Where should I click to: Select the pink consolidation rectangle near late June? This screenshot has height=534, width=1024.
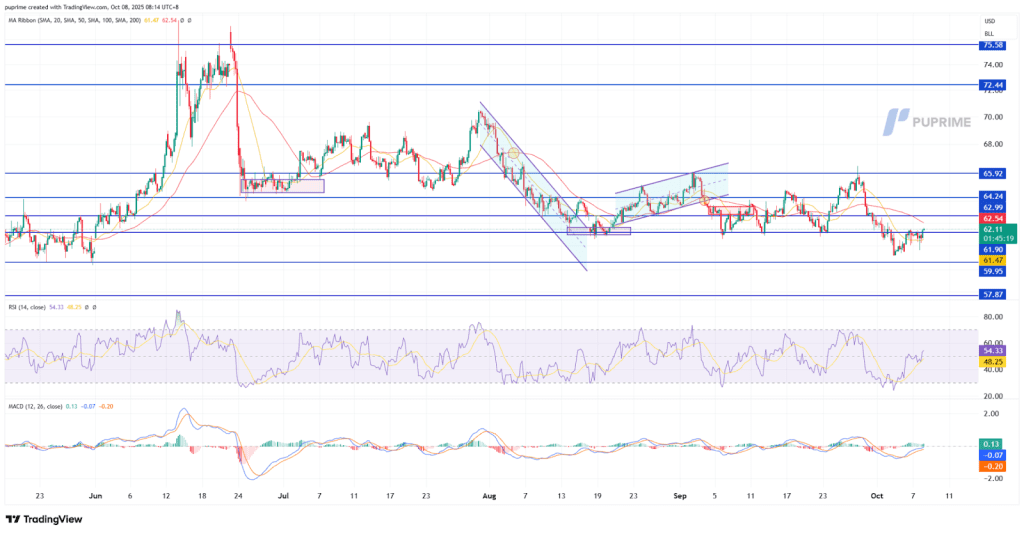pyautogui.click(x=283, y=185)
